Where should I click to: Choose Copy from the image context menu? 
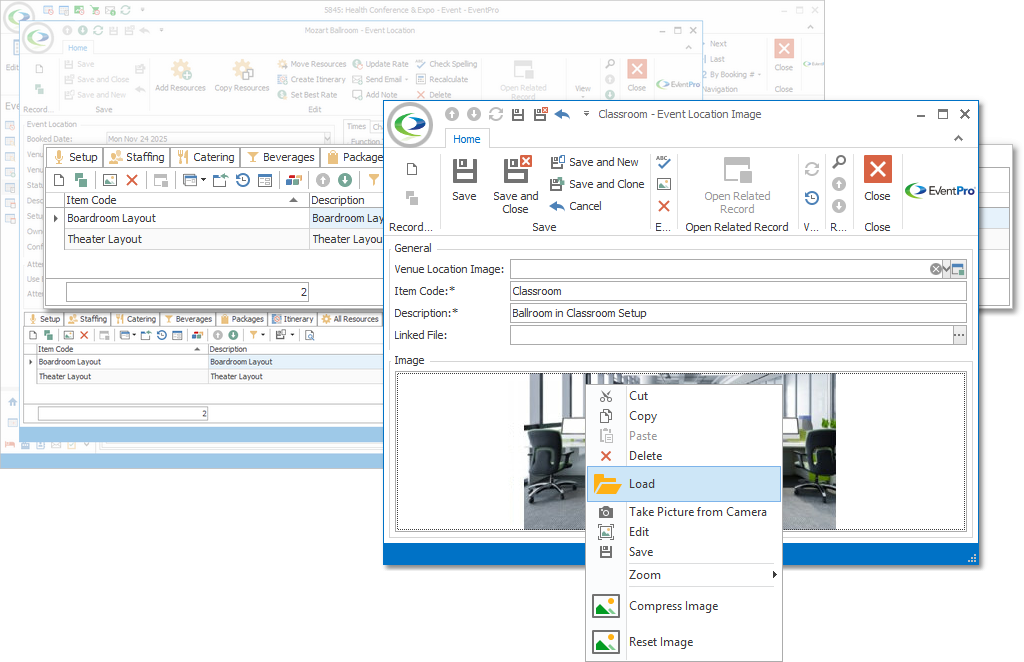point(684,416)
